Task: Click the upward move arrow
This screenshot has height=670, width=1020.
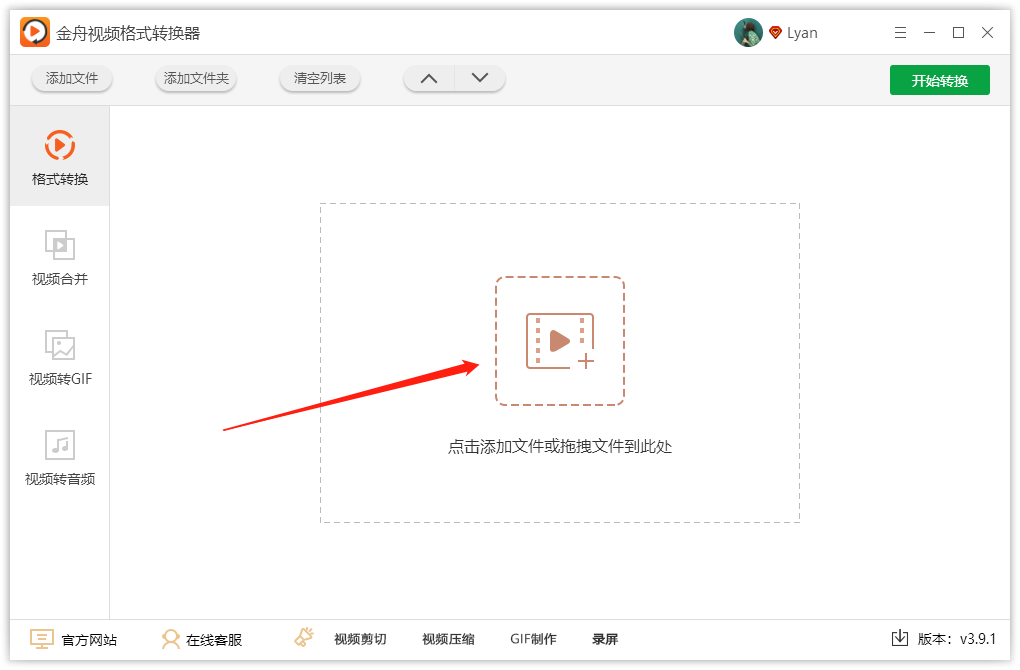Action: (x=428, y=77)
